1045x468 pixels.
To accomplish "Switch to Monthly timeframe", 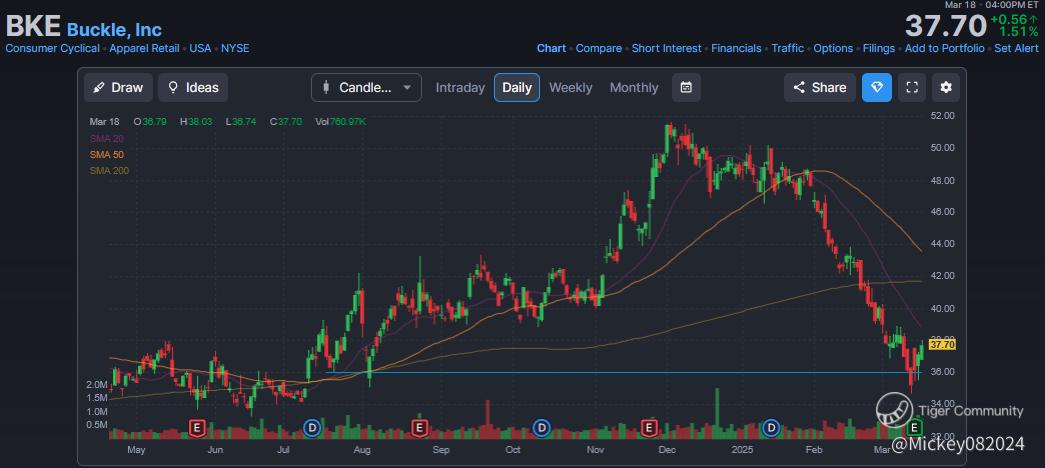I will point(634,87).
